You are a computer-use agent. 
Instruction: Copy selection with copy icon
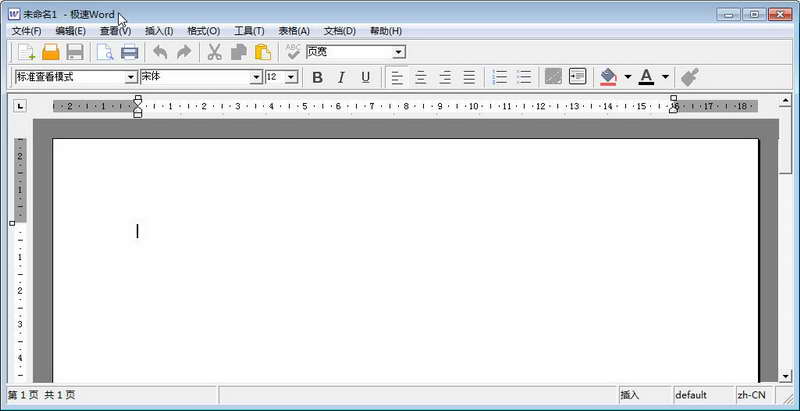(238, 52)
